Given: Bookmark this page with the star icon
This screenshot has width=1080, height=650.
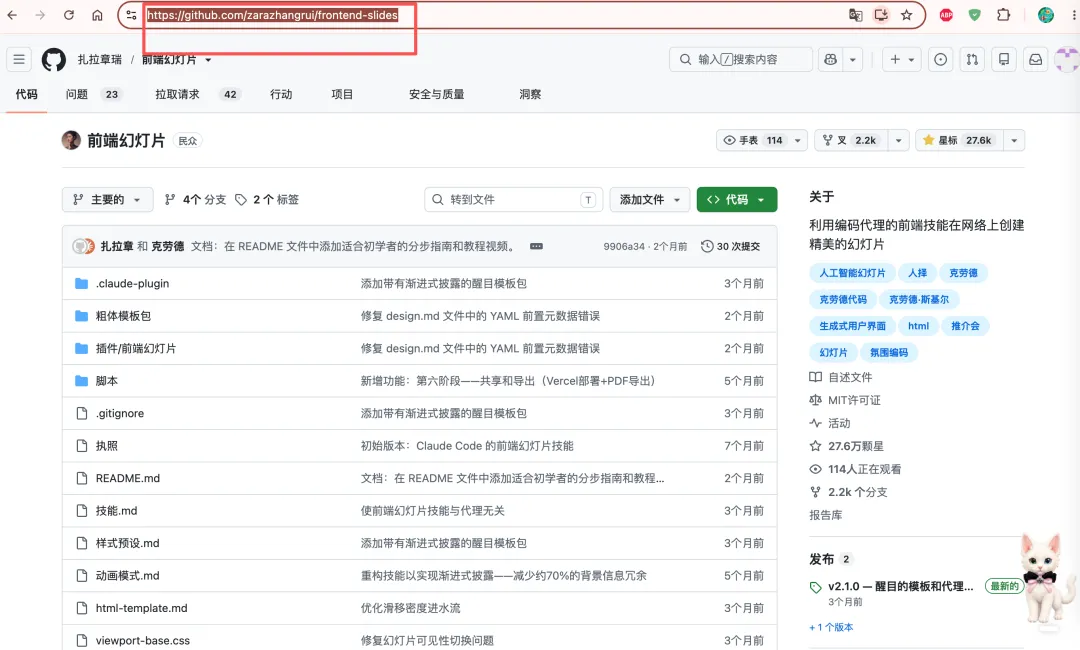Looking at the screenshot, I should 906,14.
